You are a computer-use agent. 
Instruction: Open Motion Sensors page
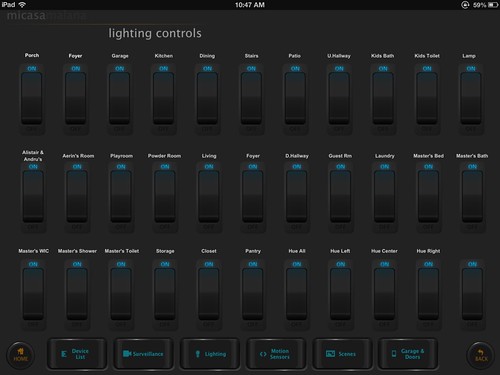coord(276,354)
